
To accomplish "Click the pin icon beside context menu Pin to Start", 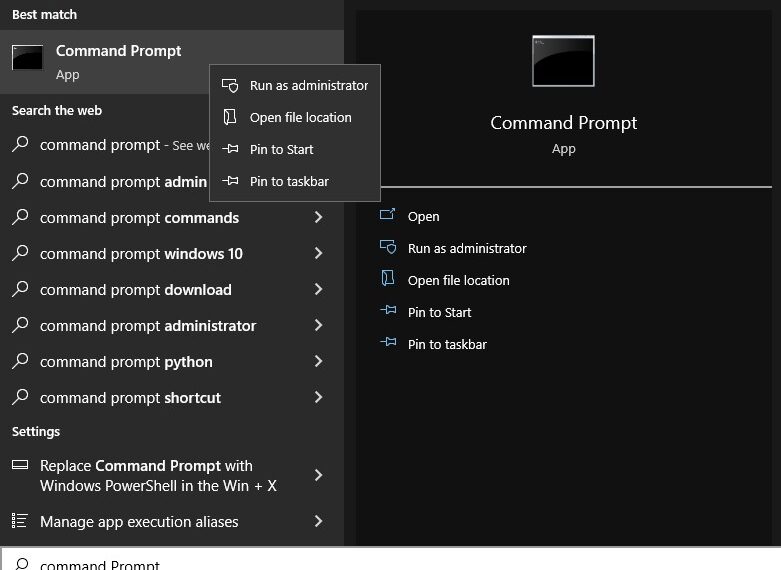I will click(230, 148).
